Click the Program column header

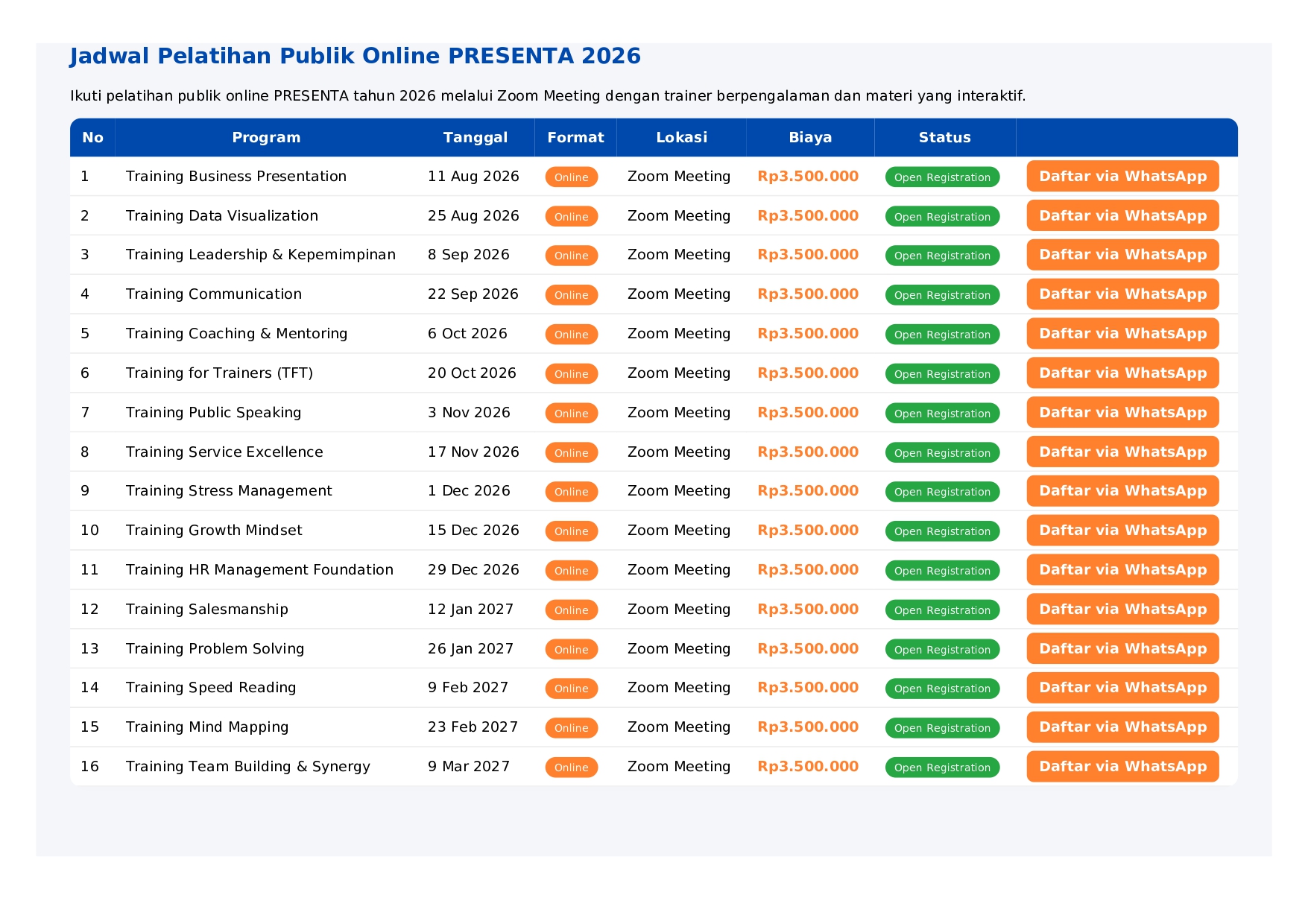point(266,138)
